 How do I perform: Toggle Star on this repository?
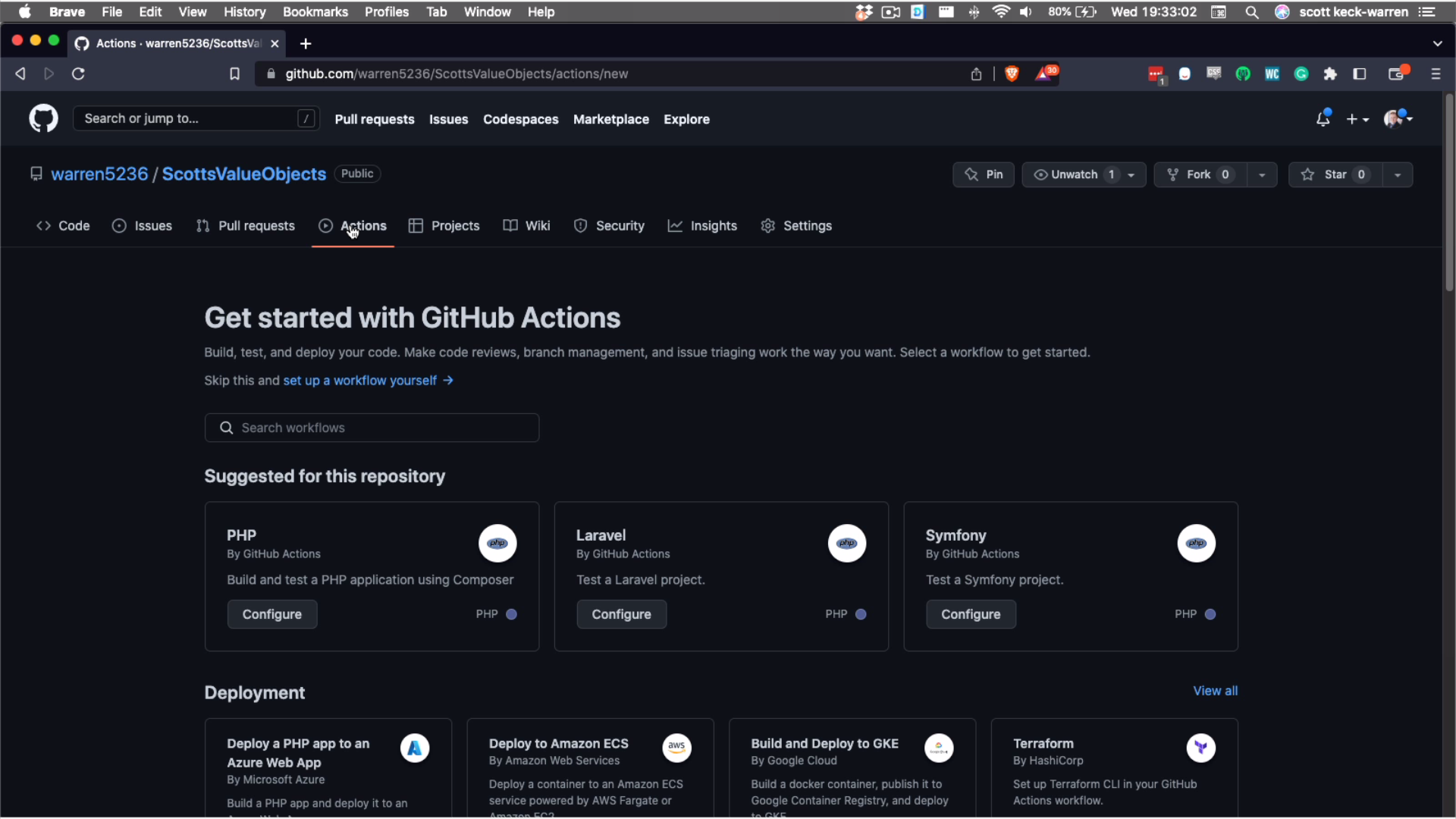point(1335,174)
